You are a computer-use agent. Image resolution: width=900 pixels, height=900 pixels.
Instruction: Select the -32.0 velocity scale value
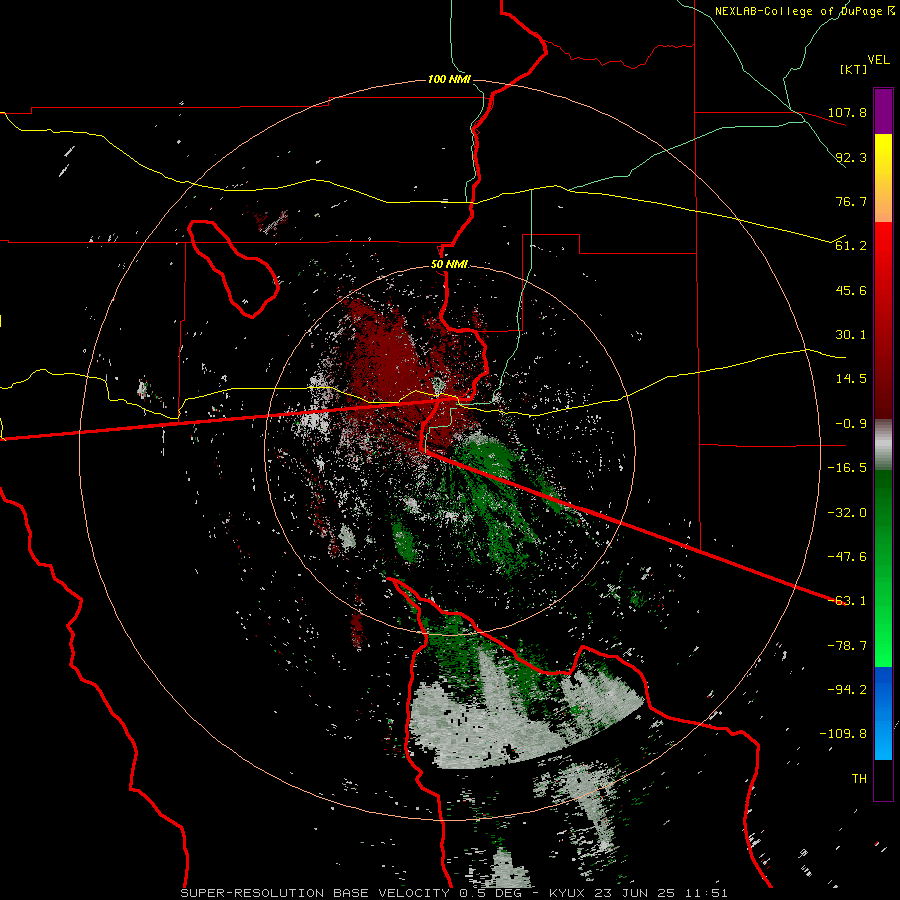(x=847, y=513)
